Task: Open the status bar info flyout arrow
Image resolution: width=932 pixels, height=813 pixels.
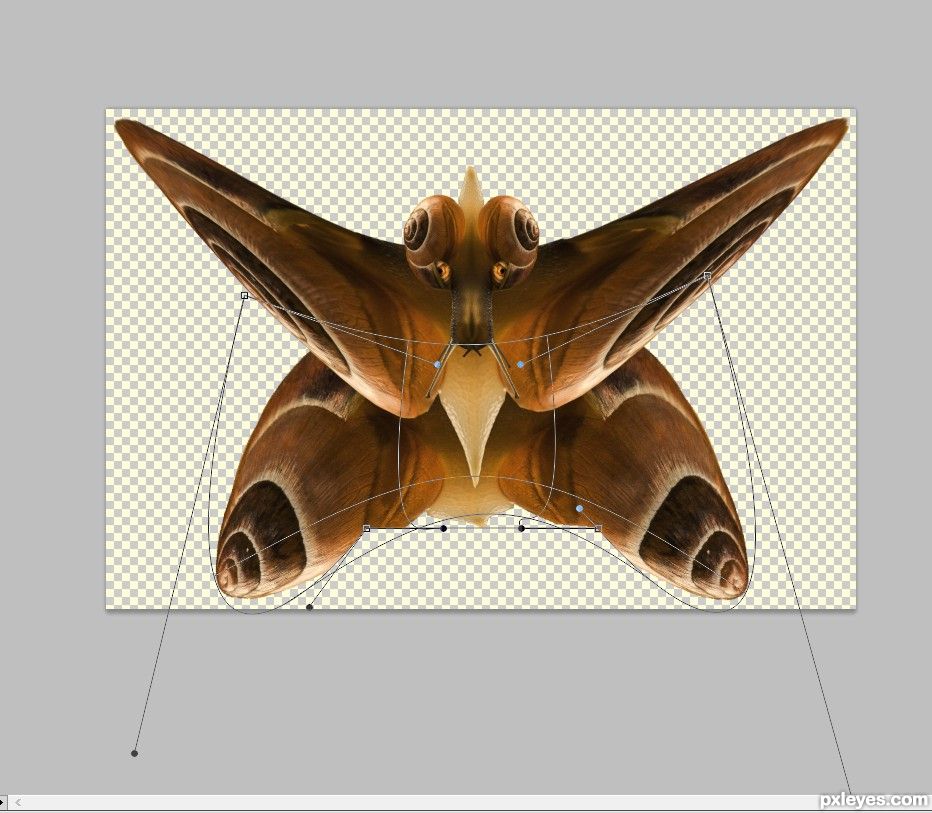Action: point(3,802)
